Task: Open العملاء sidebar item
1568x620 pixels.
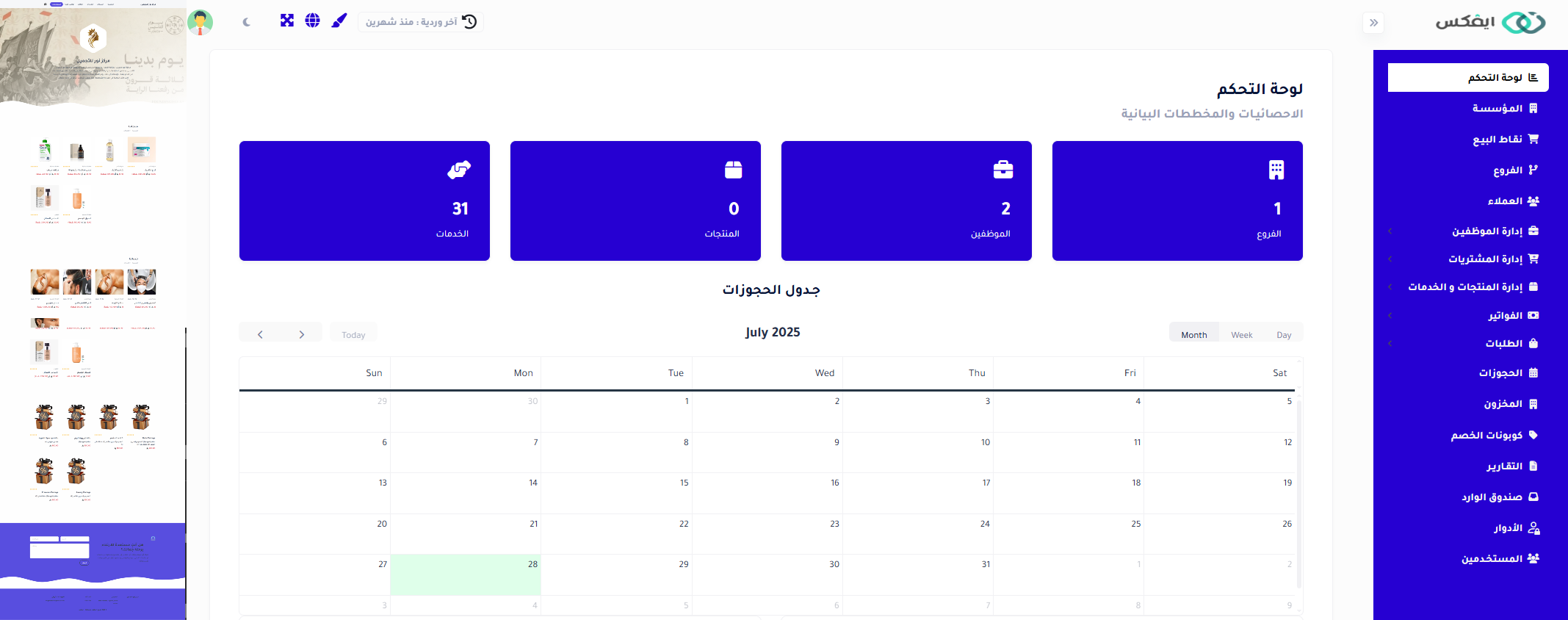Action: pyautogui.click(x=1513, y=201)
